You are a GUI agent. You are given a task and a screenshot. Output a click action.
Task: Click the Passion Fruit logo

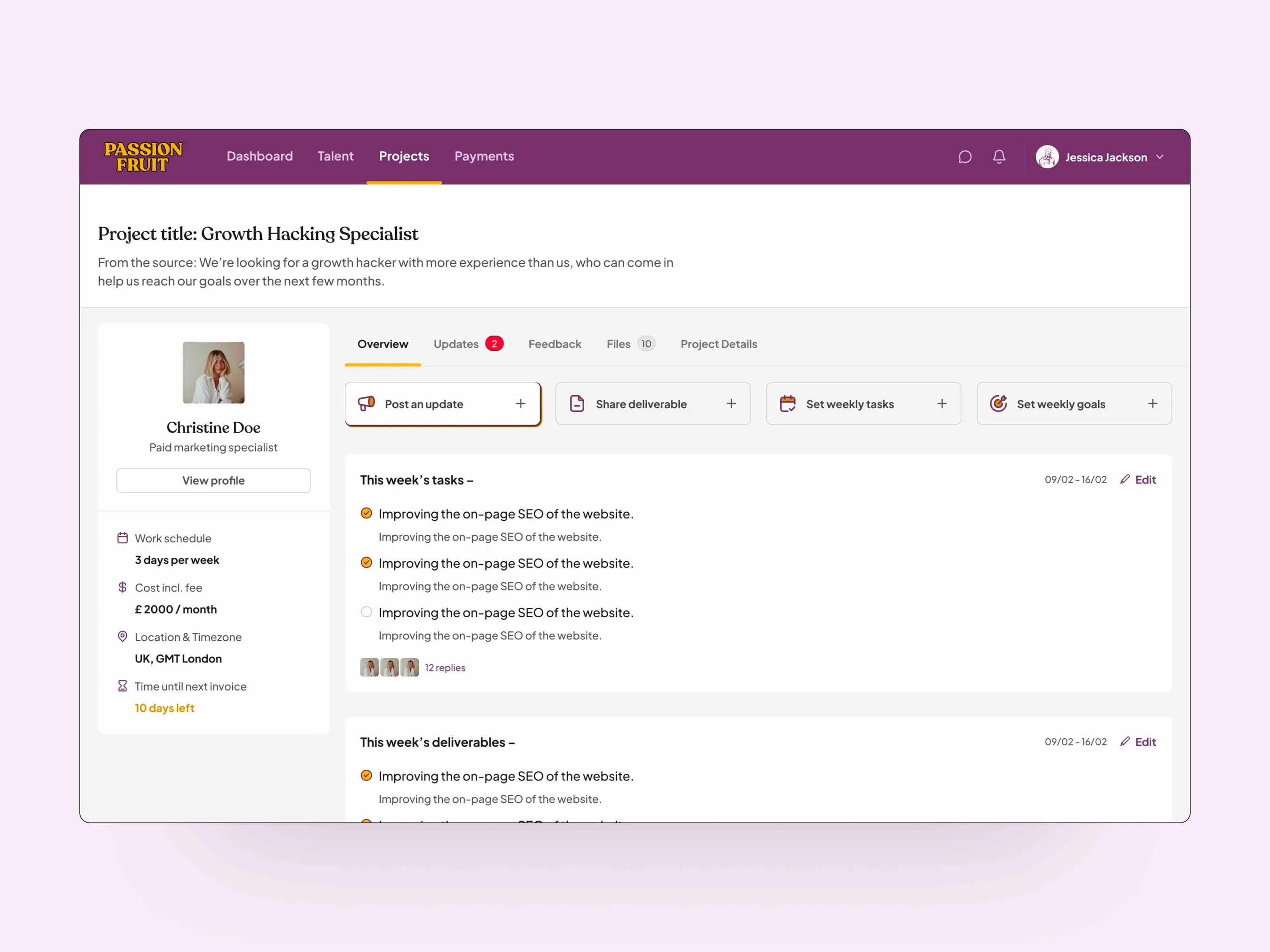(143, 157)
